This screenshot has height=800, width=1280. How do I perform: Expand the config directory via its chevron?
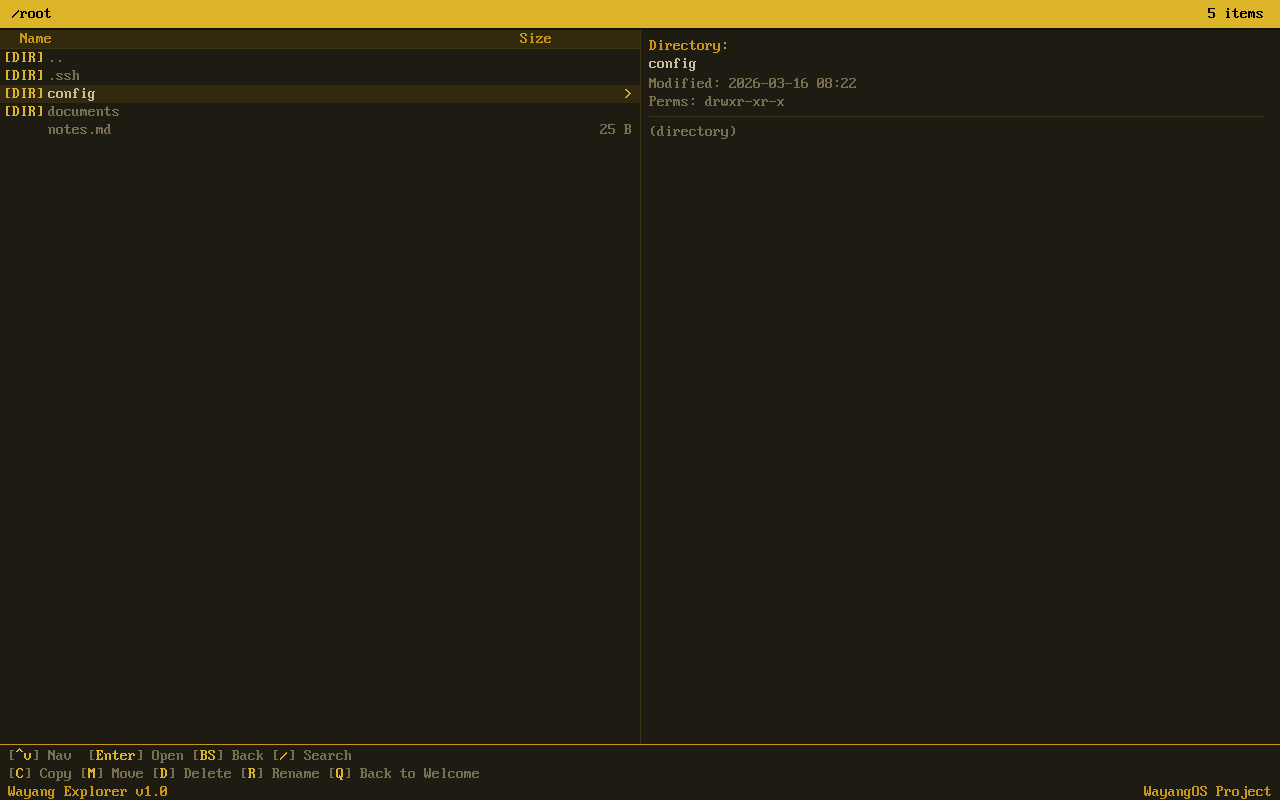point(628,93)
